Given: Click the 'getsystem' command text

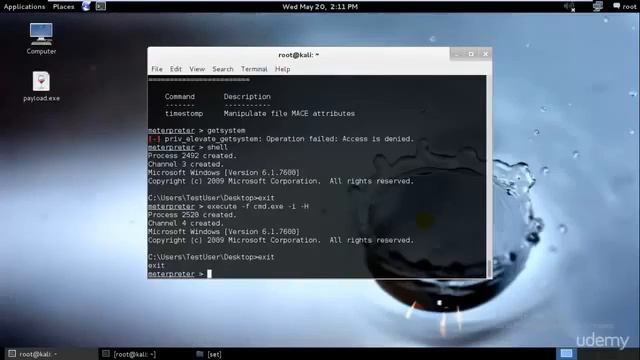Looking at the screenshot, I should click(x=226, y=131).
